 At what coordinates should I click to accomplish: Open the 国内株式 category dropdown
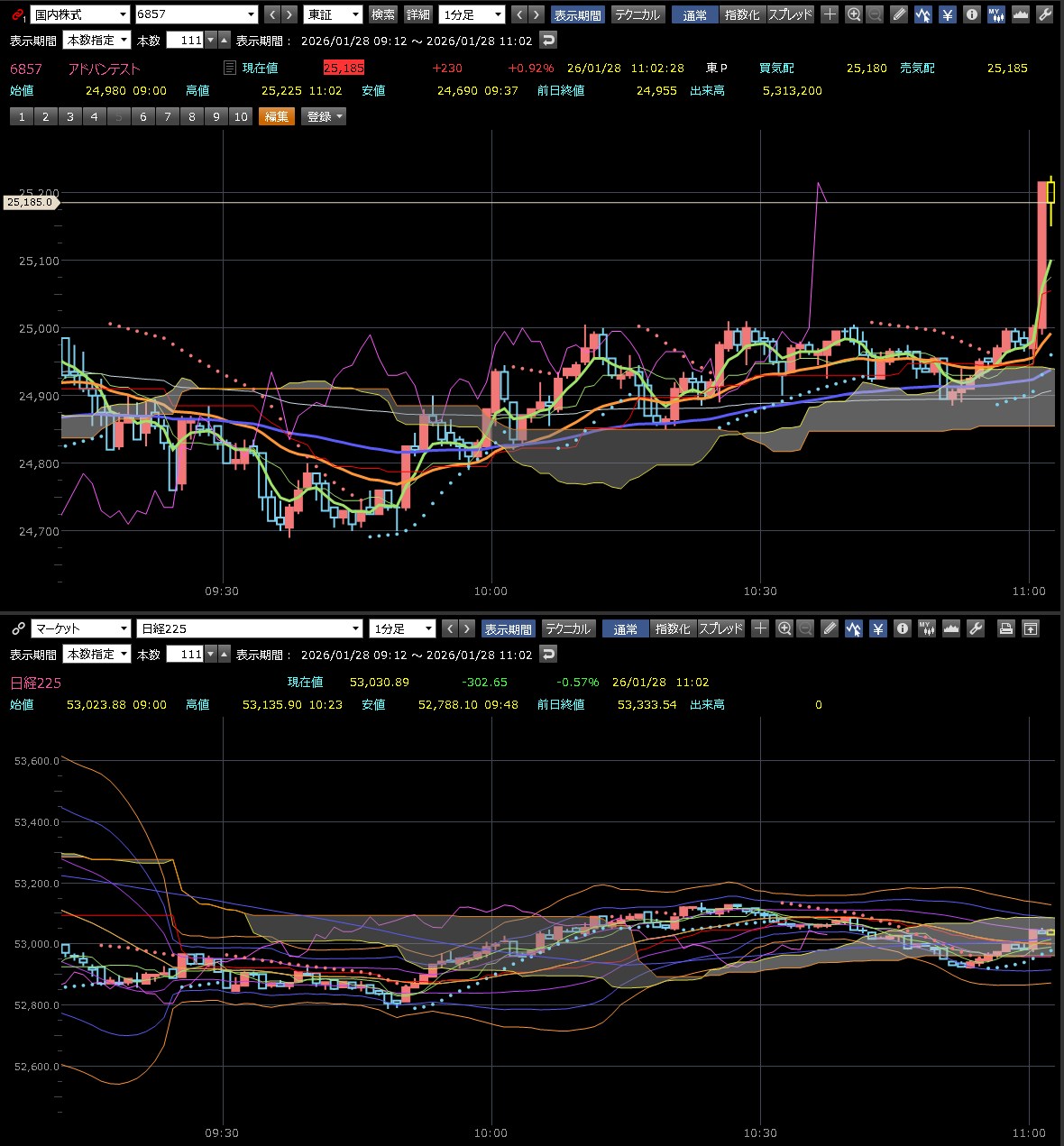pyautogui.click(x=79, y=14)
